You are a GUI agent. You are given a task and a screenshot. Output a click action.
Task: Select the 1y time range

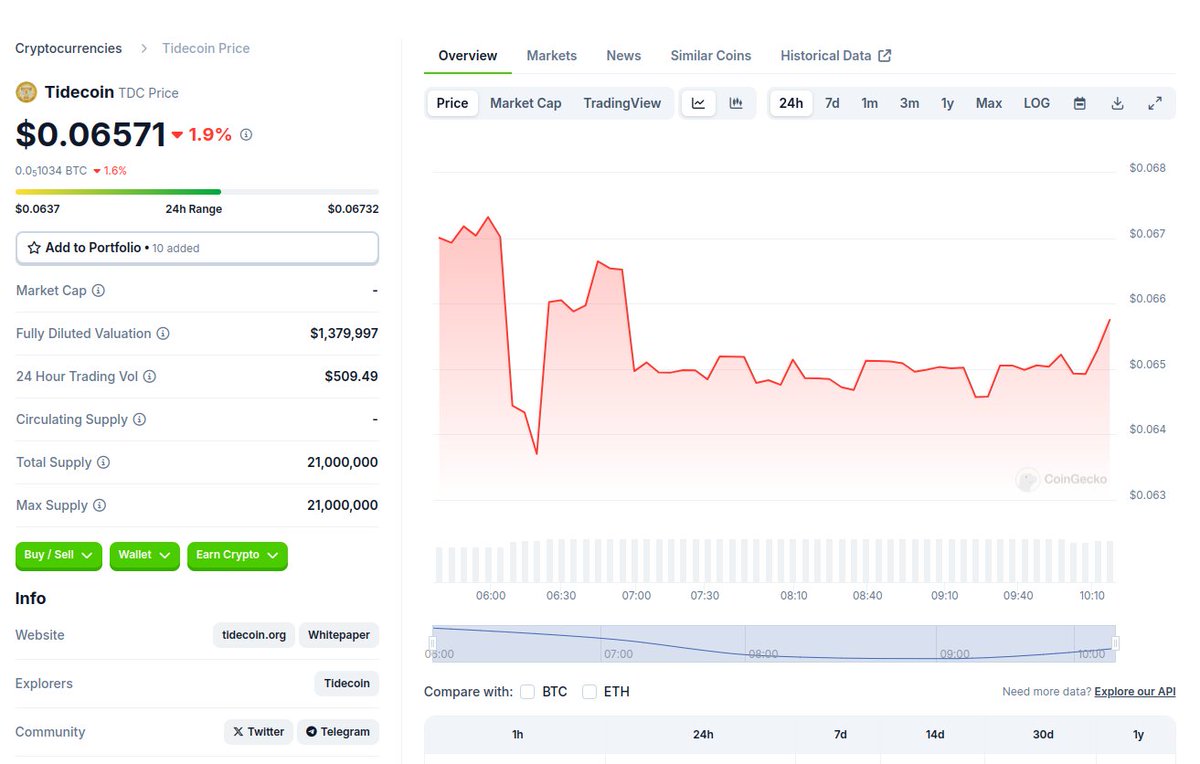tap(947, 103)
